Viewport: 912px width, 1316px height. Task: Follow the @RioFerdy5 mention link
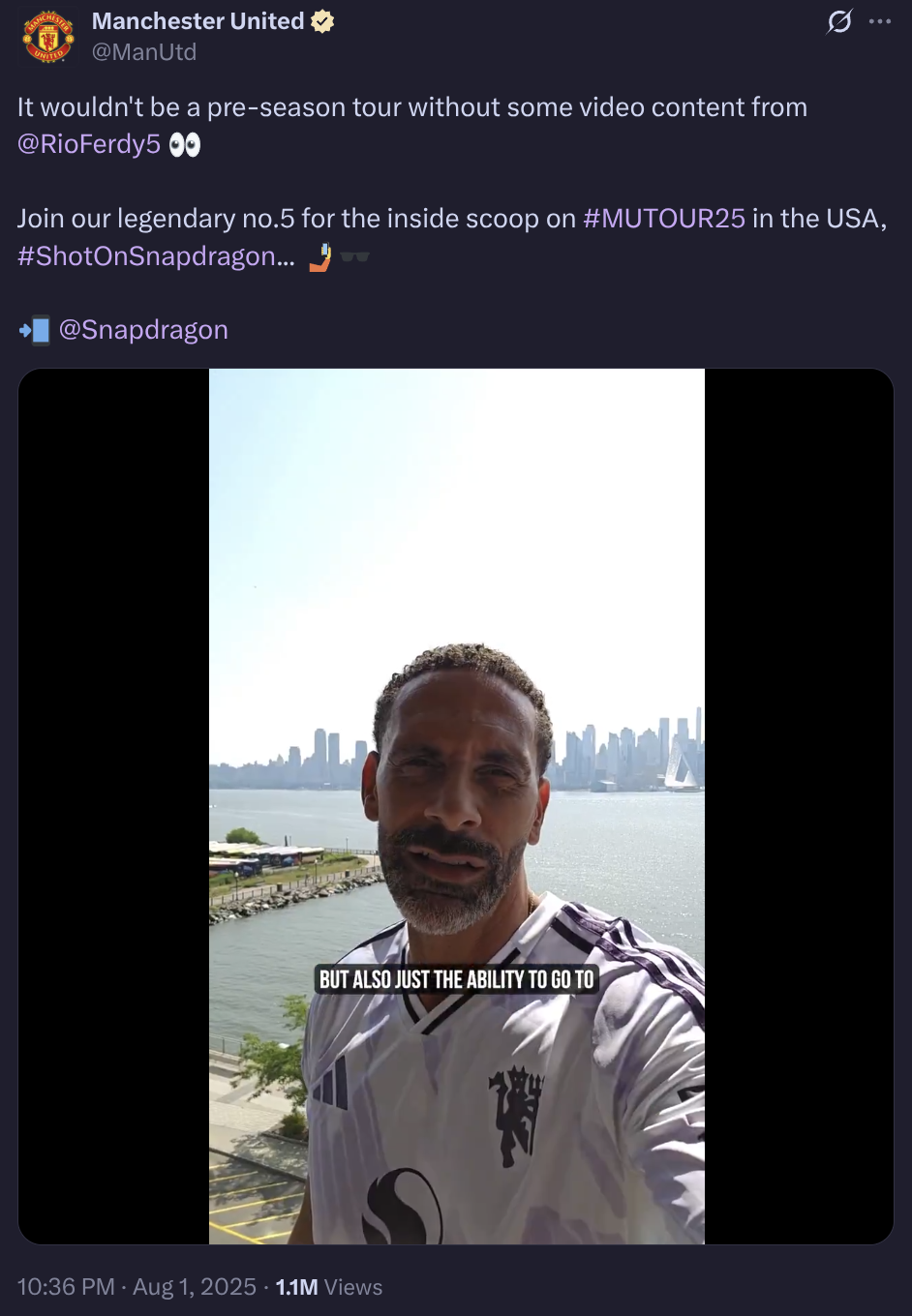click(x=89, y=144)
